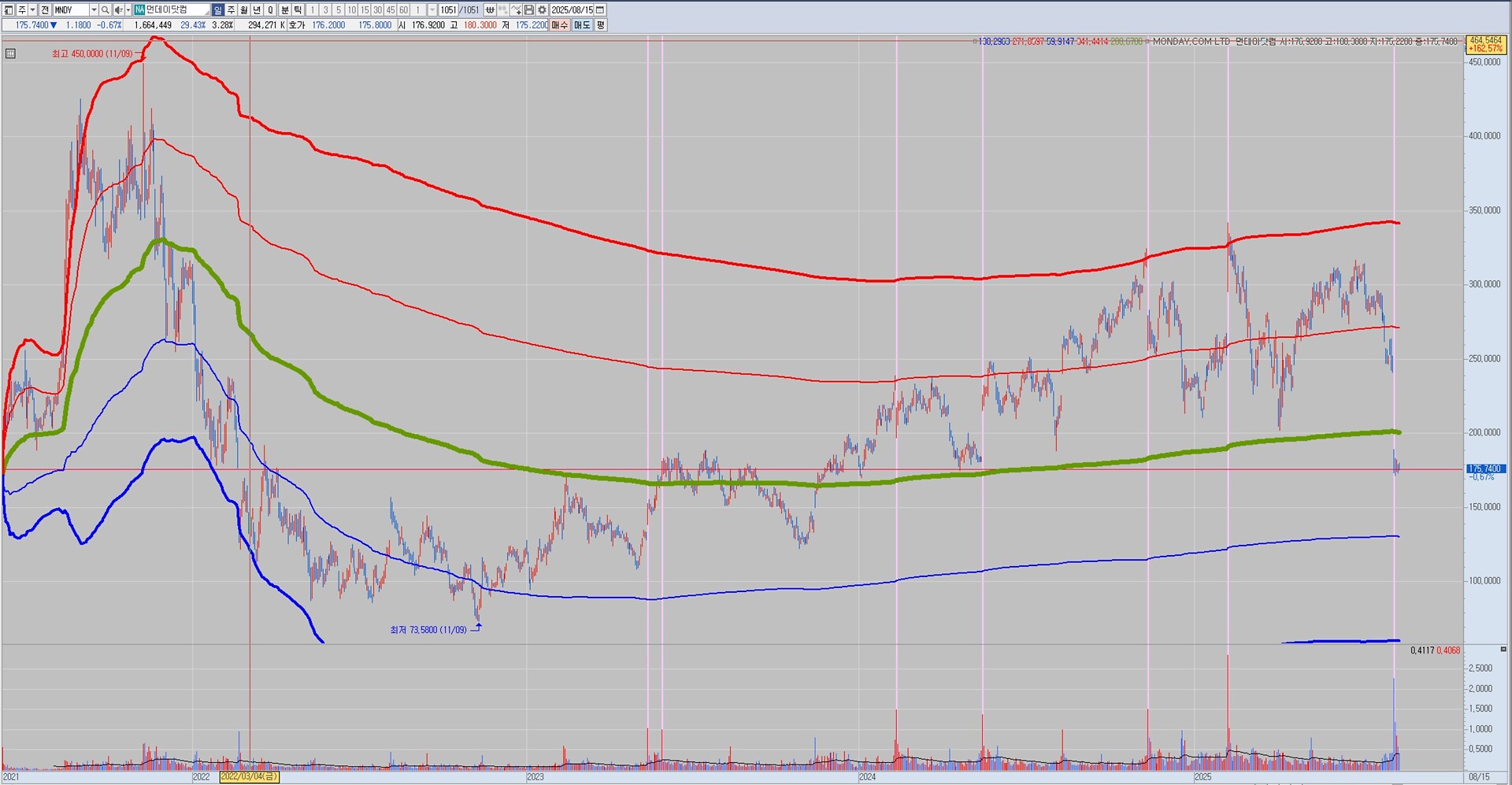
Task: Click the 175.8000 bid price
Action: 375,25
